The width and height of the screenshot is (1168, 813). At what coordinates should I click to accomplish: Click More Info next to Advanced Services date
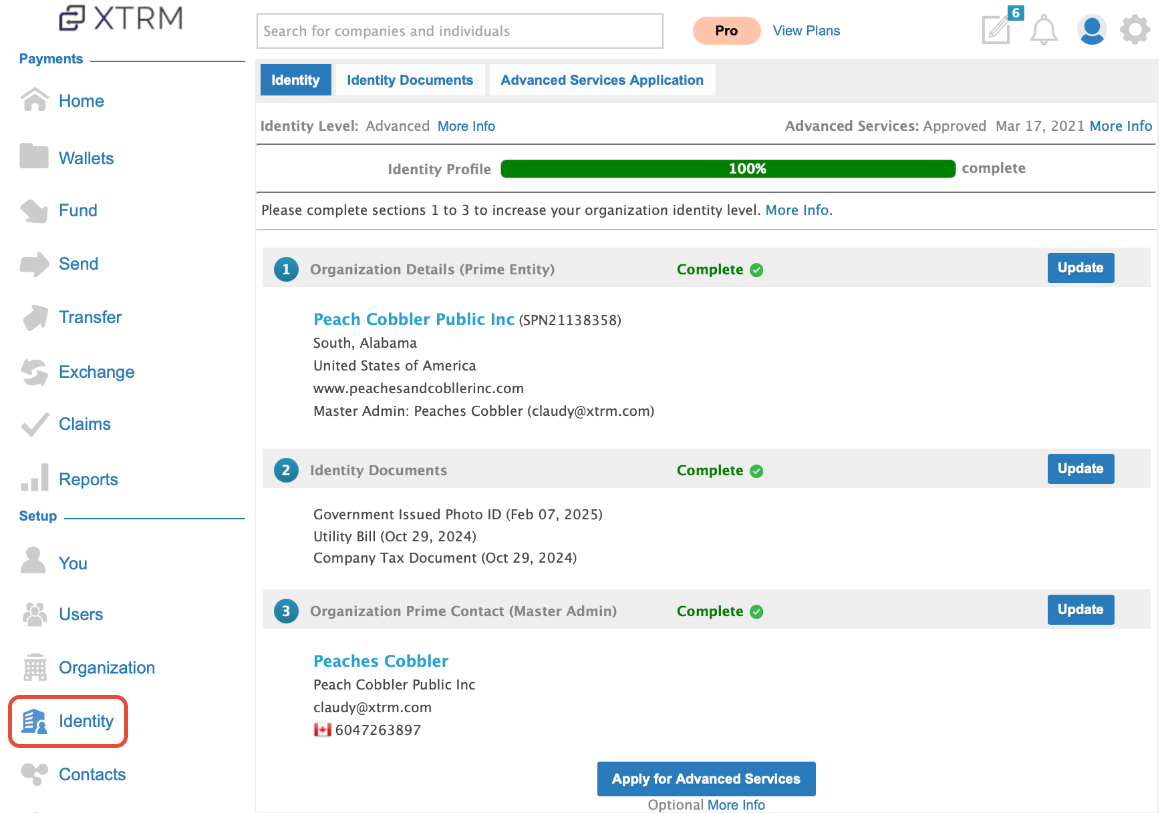[1120, 126]
